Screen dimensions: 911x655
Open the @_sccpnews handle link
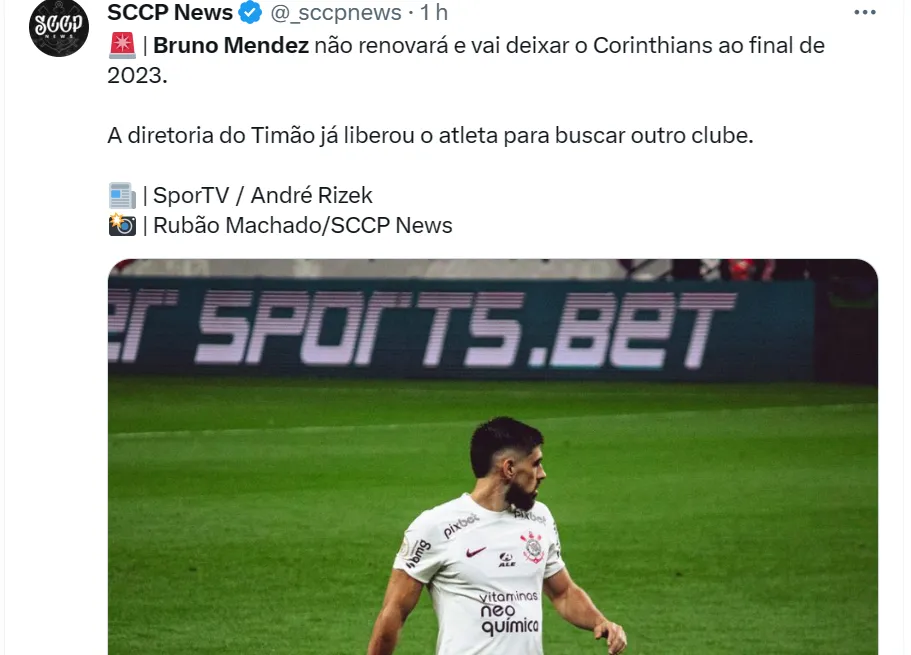click(x=336, y=12)
